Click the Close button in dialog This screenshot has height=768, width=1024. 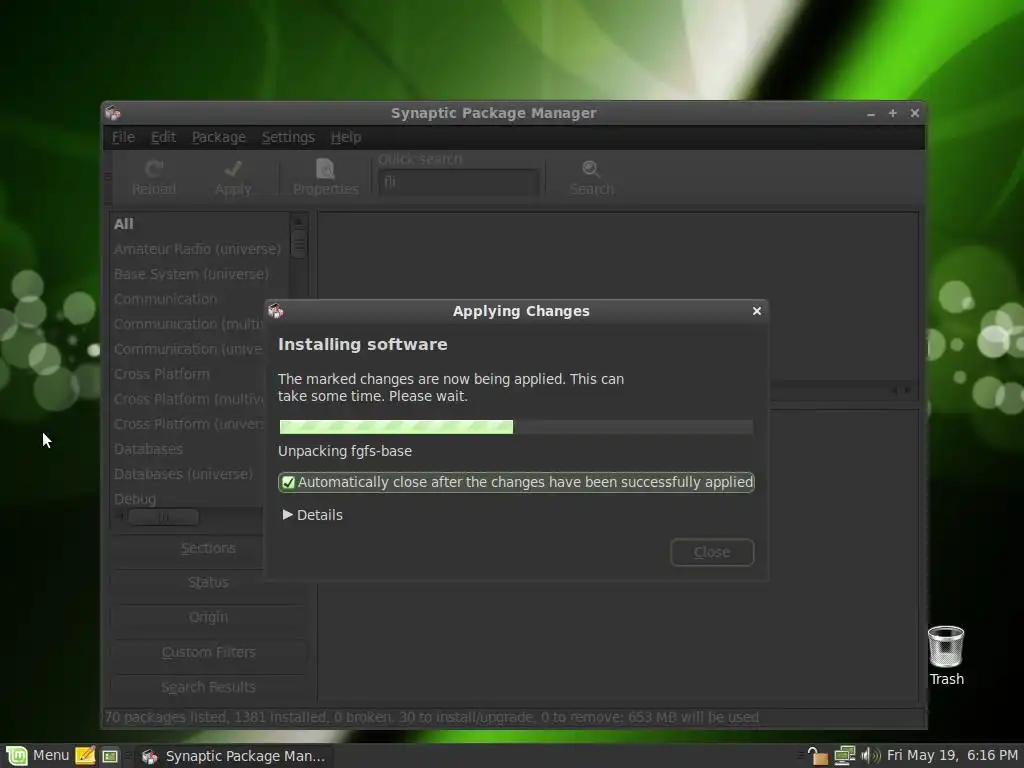click(712, 552)
